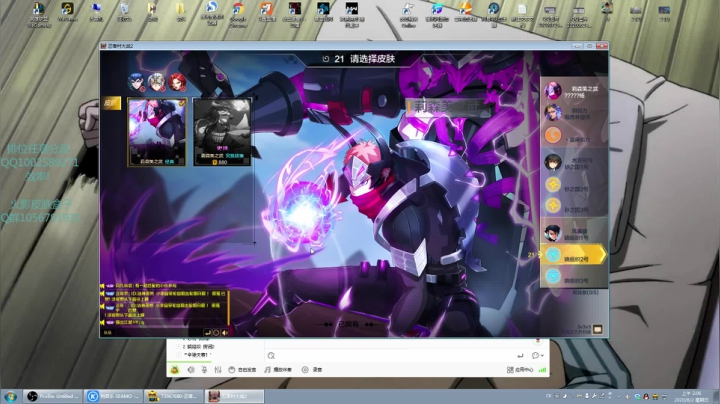Toggle speaker volume in voice app toolbar
This screenshot has width=720, height=404.
coord(191,370)
